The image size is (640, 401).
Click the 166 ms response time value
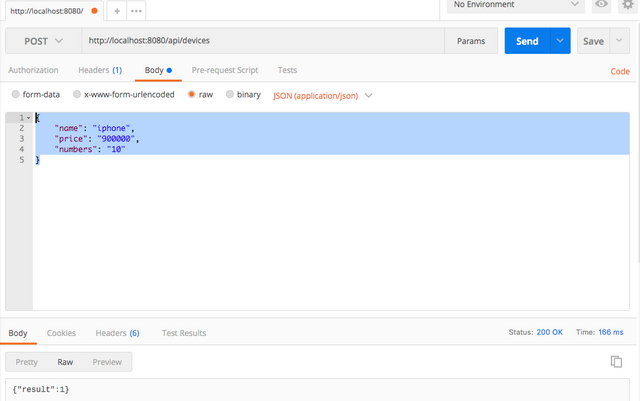coord(611,332)
